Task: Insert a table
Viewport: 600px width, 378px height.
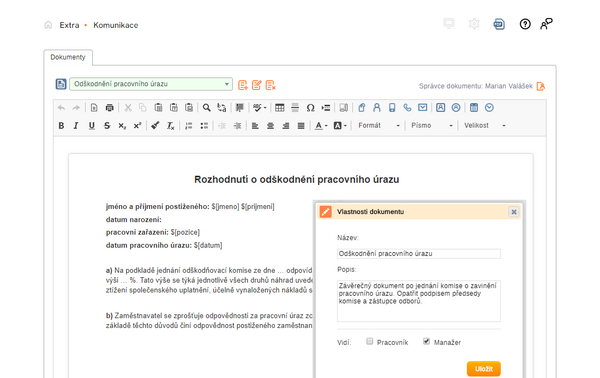Action: 280,108
